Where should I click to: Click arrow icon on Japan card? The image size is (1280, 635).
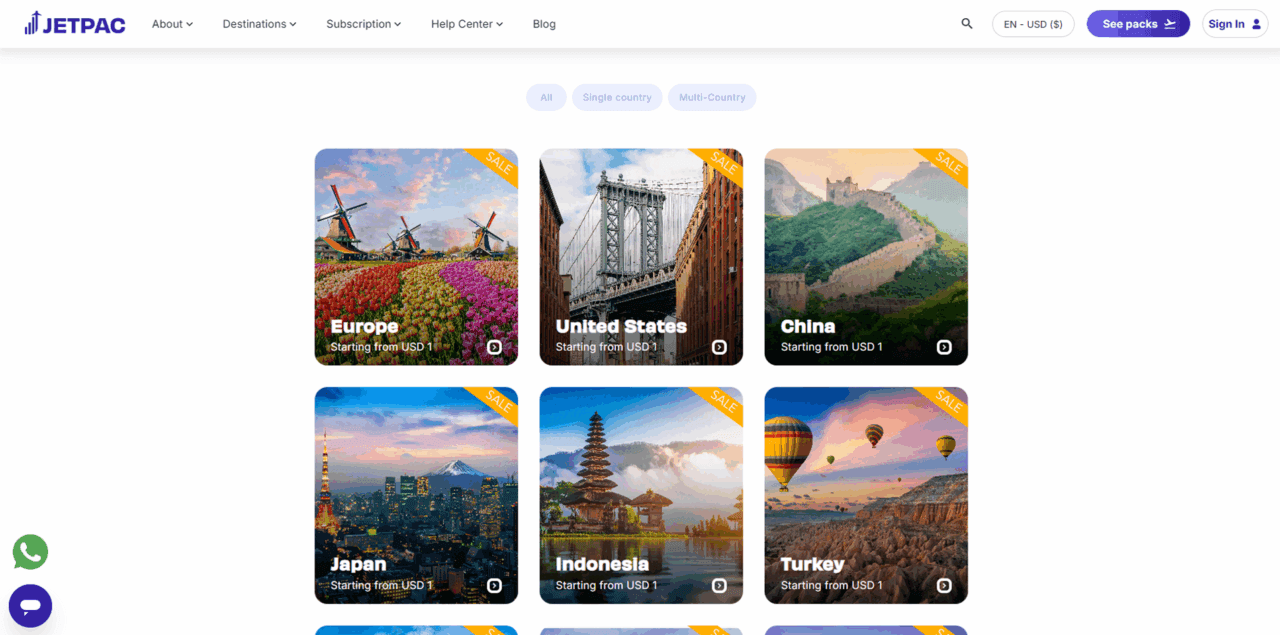coord(494,585)
